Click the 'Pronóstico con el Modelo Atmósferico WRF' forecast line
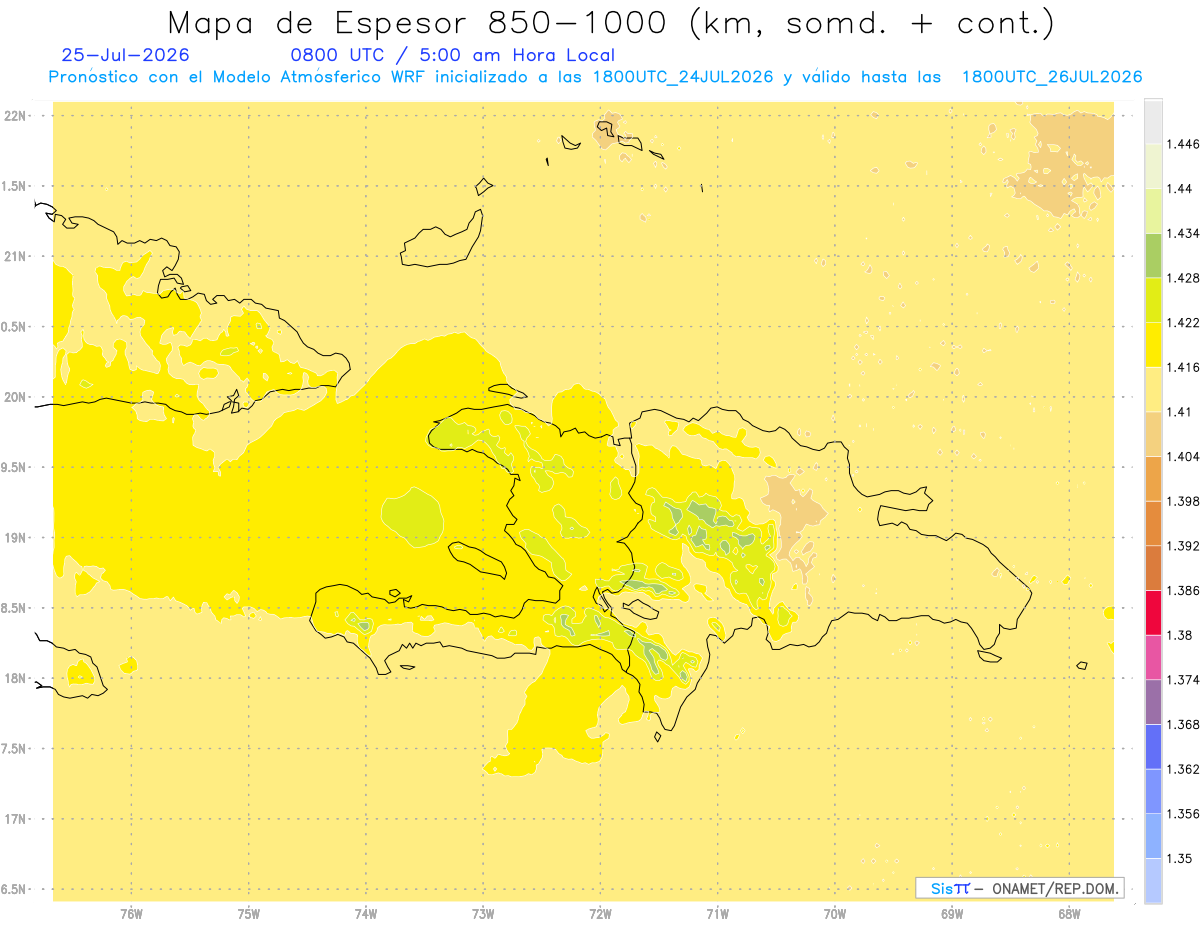1200x927 pixels. (x=595, y=77)
